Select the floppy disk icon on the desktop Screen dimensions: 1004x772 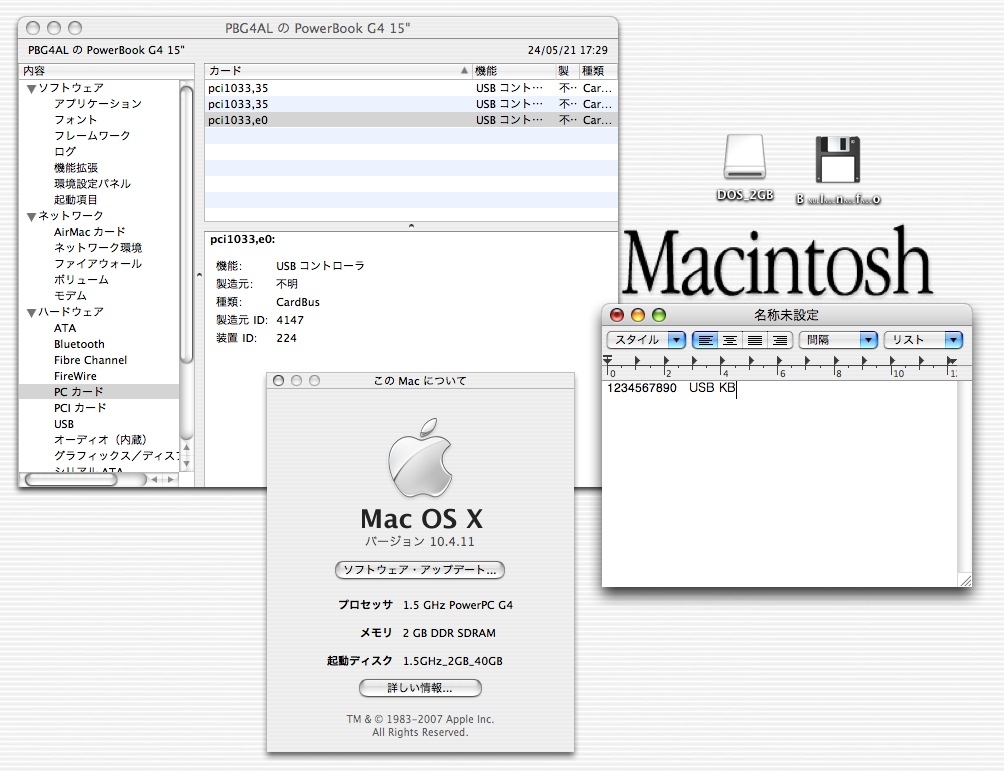point(838,159)
